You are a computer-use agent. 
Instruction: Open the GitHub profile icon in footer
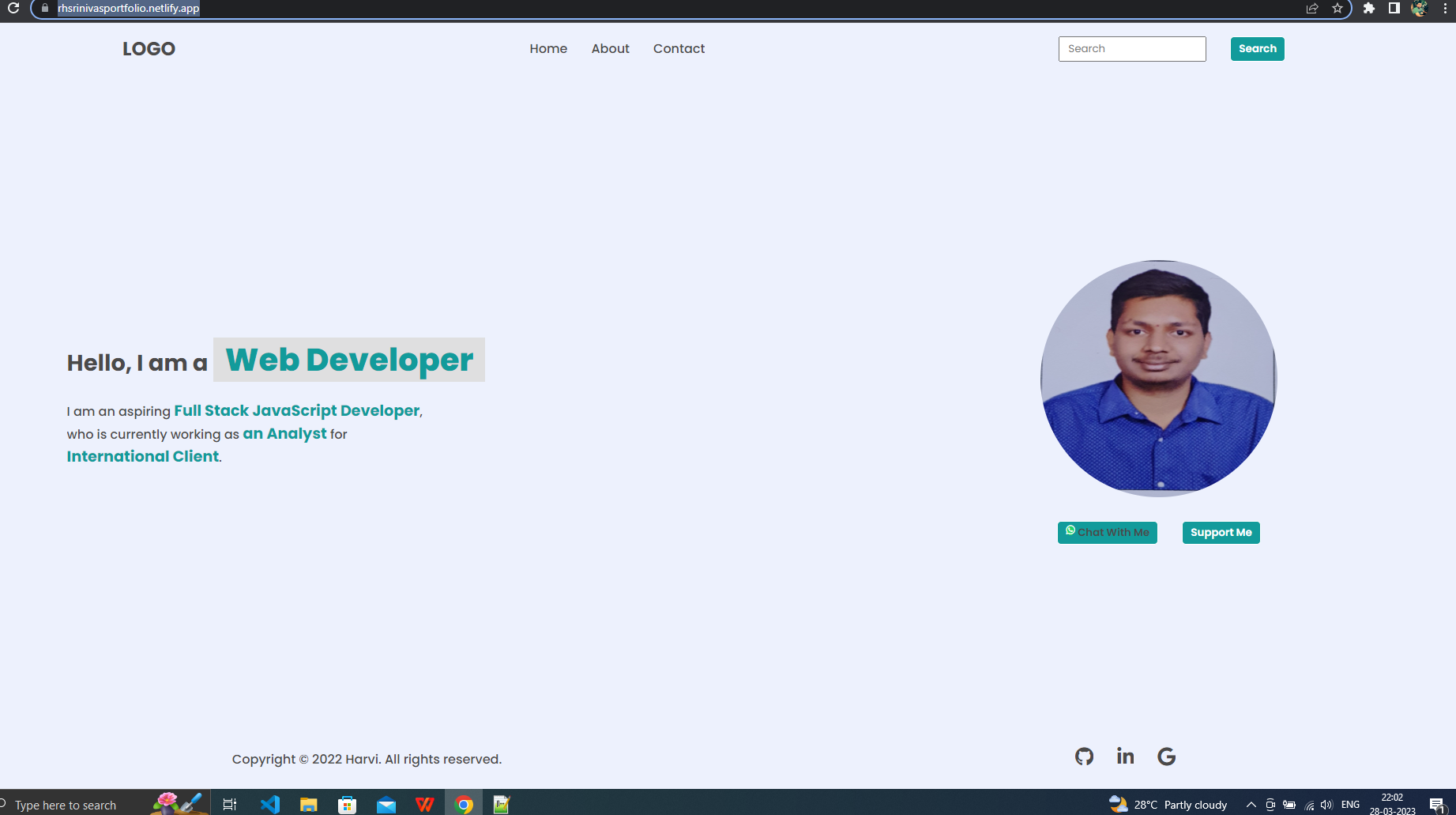pos(1083,757)
